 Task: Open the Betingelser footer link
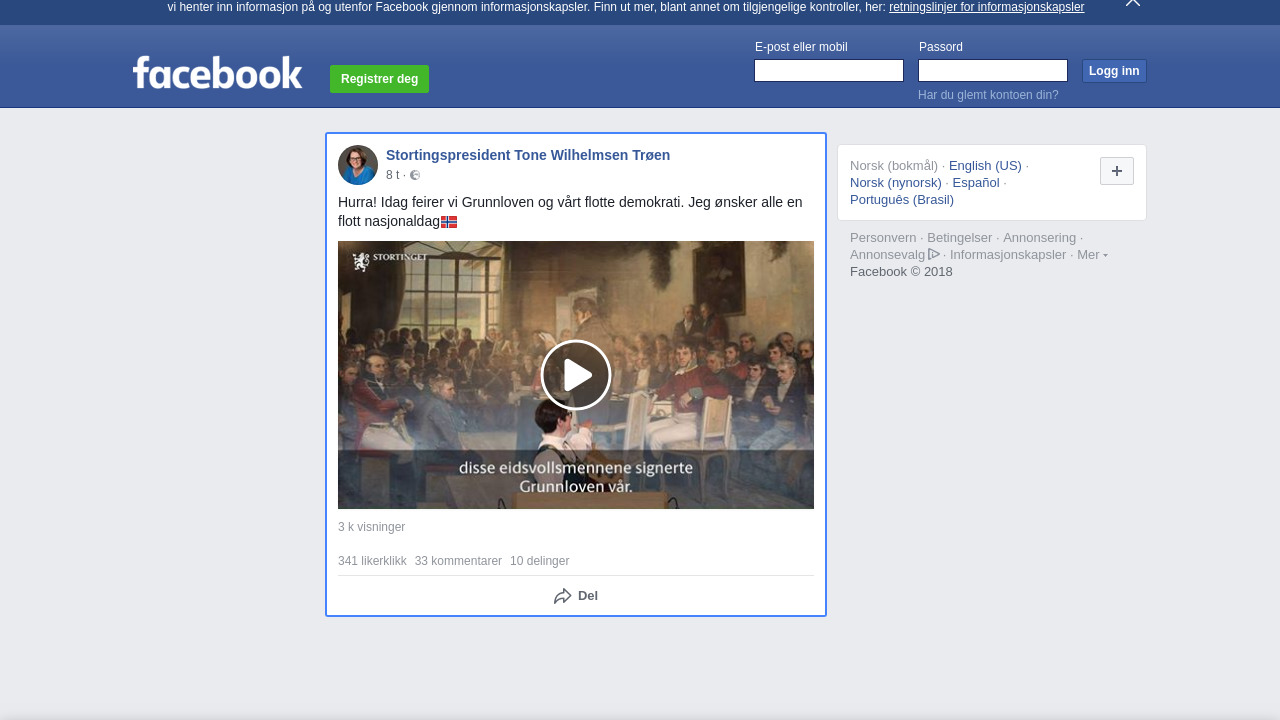[960, 238]
